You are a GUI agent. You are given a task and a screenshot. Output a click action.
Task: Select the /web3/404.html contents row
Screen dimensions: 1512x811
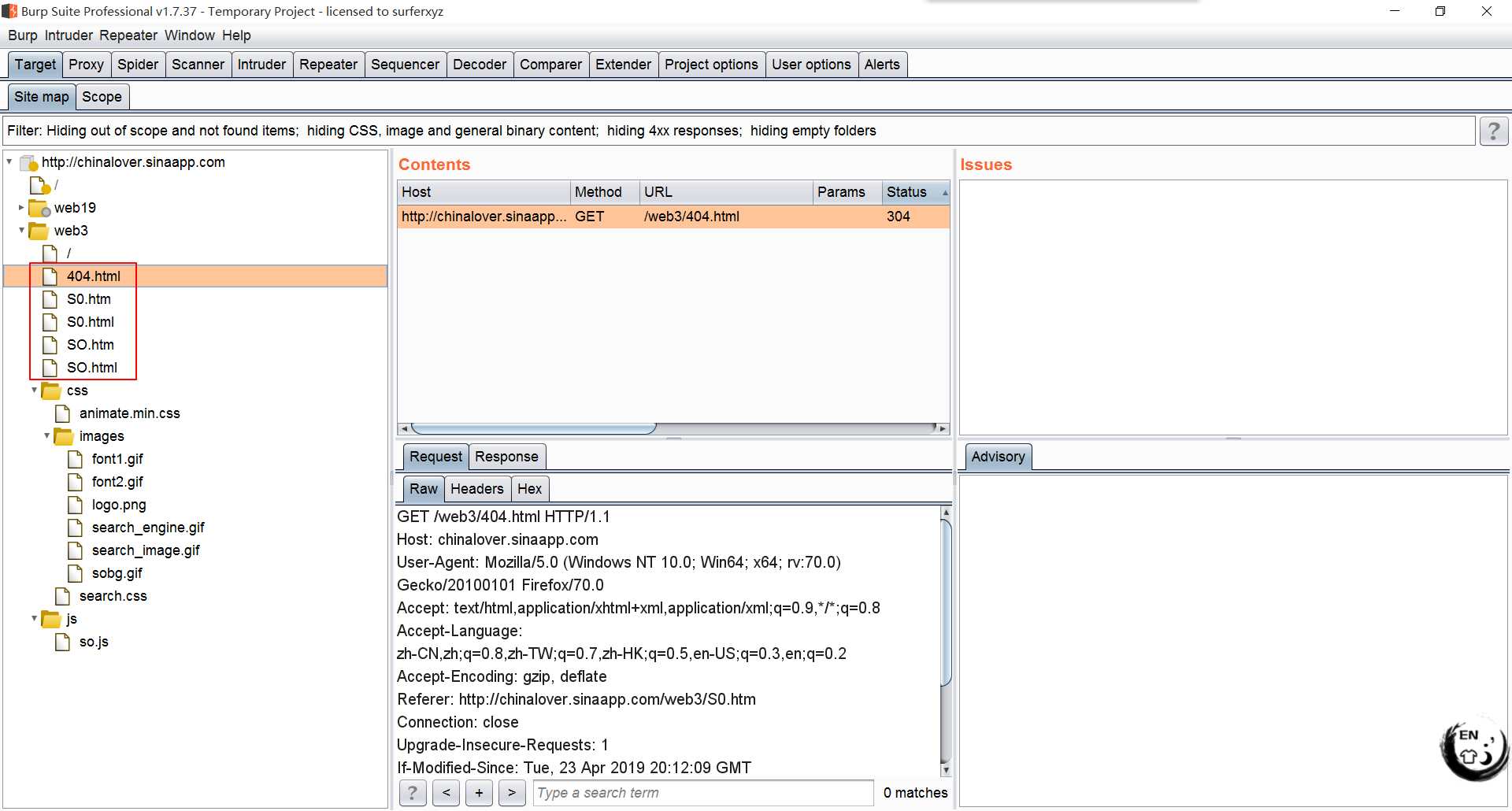(x=673, y=217)
